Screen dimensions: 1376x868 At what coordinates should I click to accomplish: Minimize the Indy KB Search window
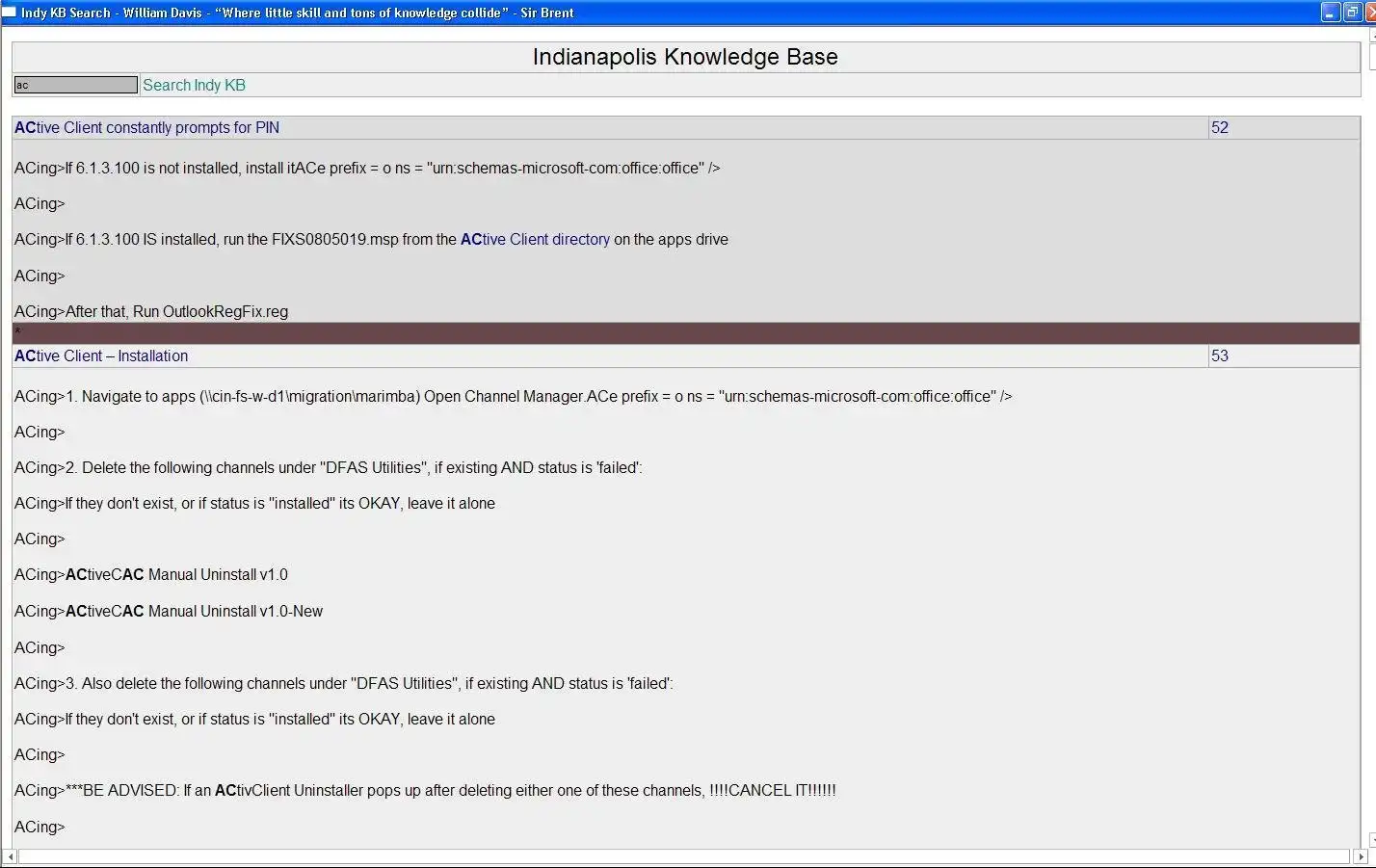(1331, 13)
